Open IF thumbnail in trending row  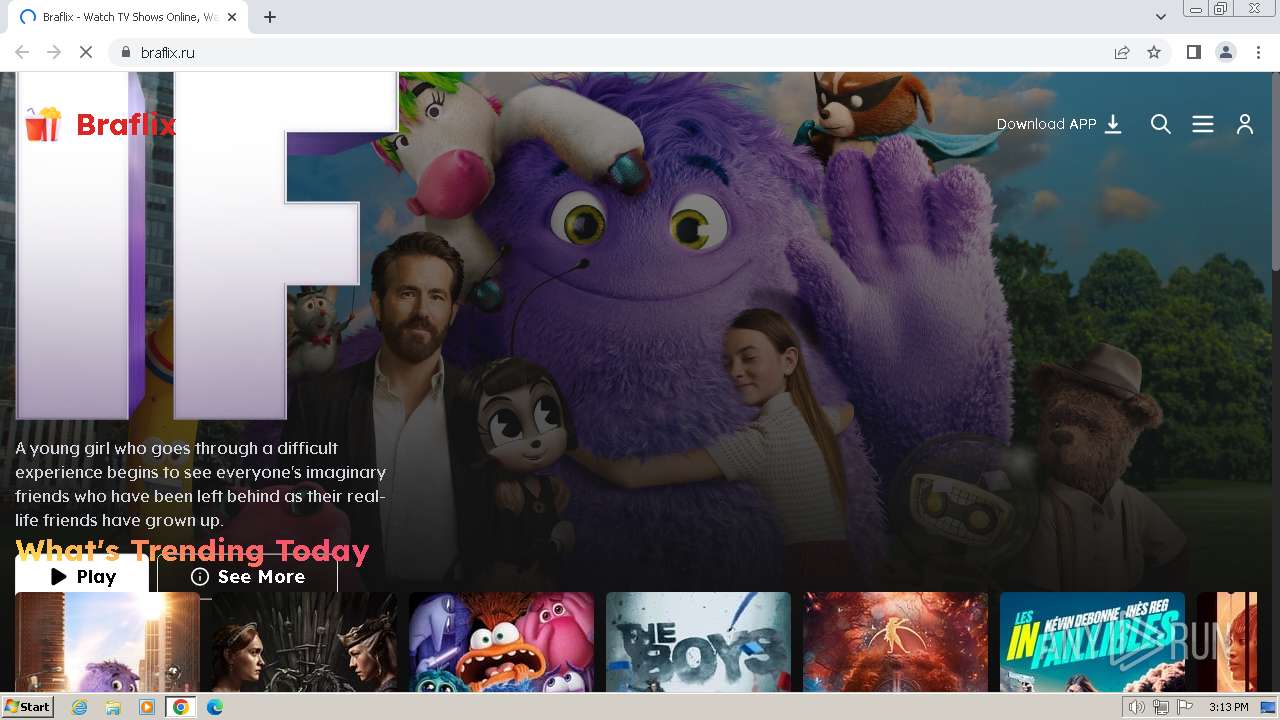[107, 642]
